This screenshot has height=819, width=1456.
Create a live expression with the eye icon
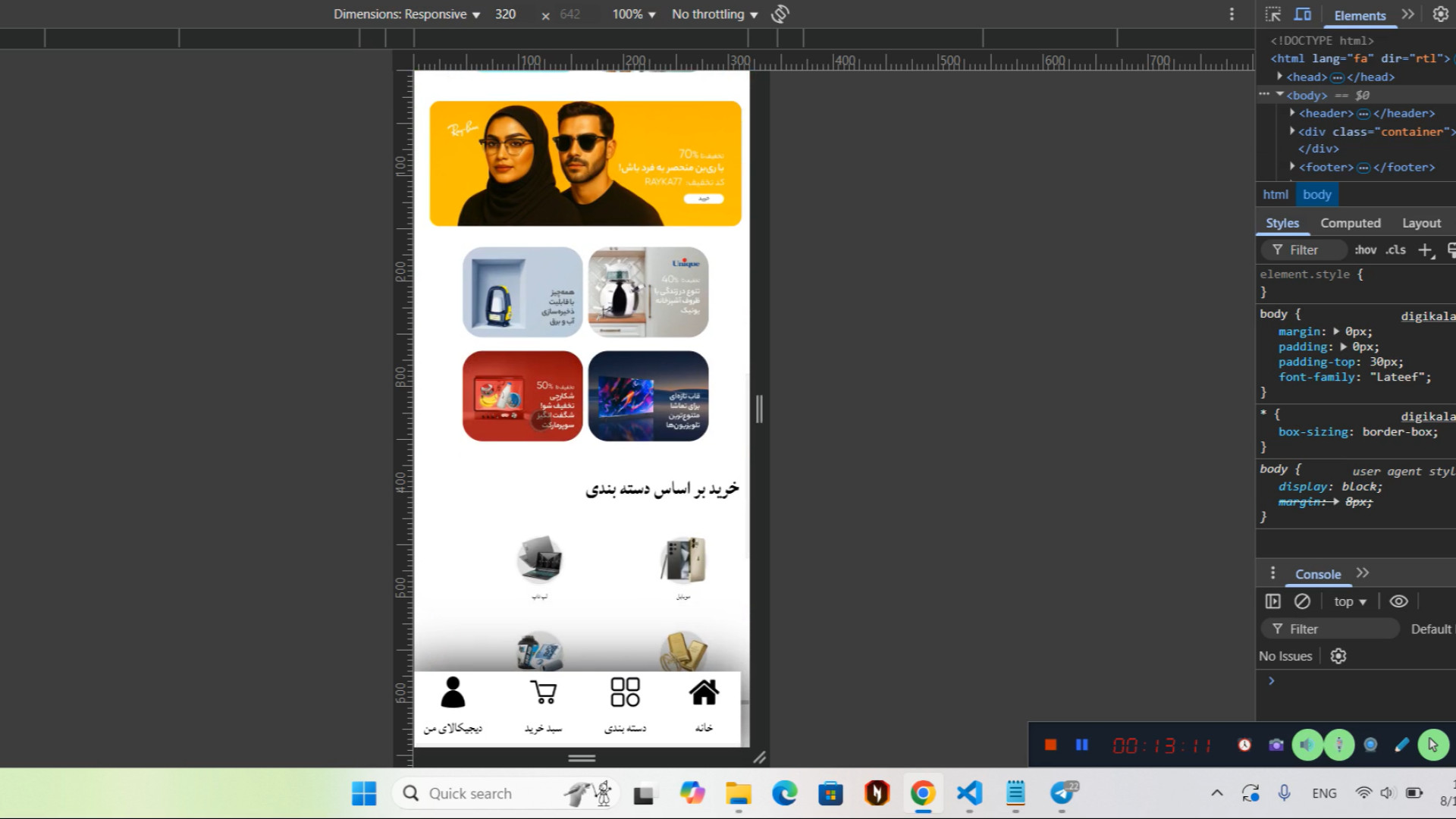[x=1398, y=601]
